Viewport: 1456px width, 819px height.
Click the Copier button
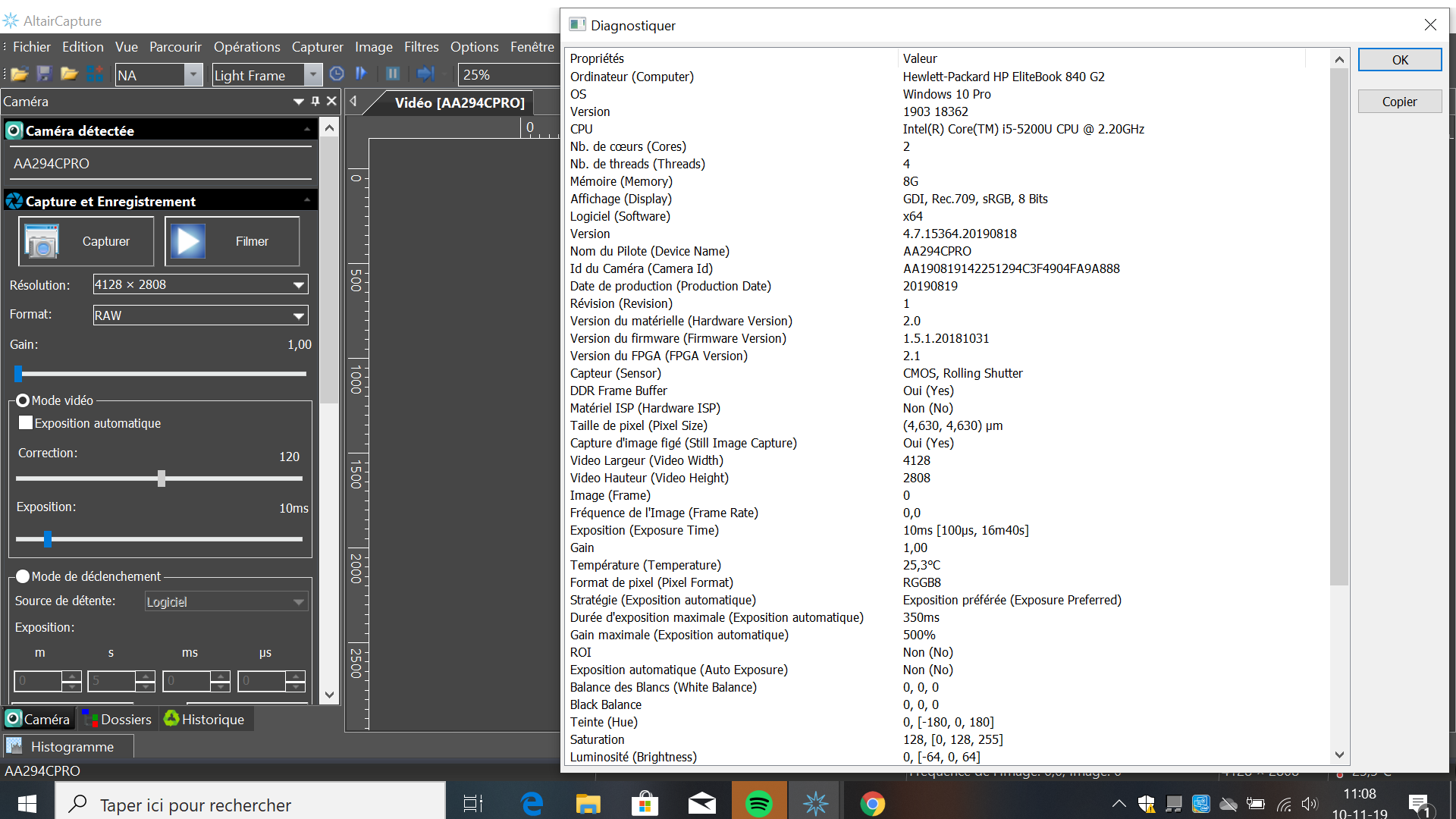click(1399, 102)
